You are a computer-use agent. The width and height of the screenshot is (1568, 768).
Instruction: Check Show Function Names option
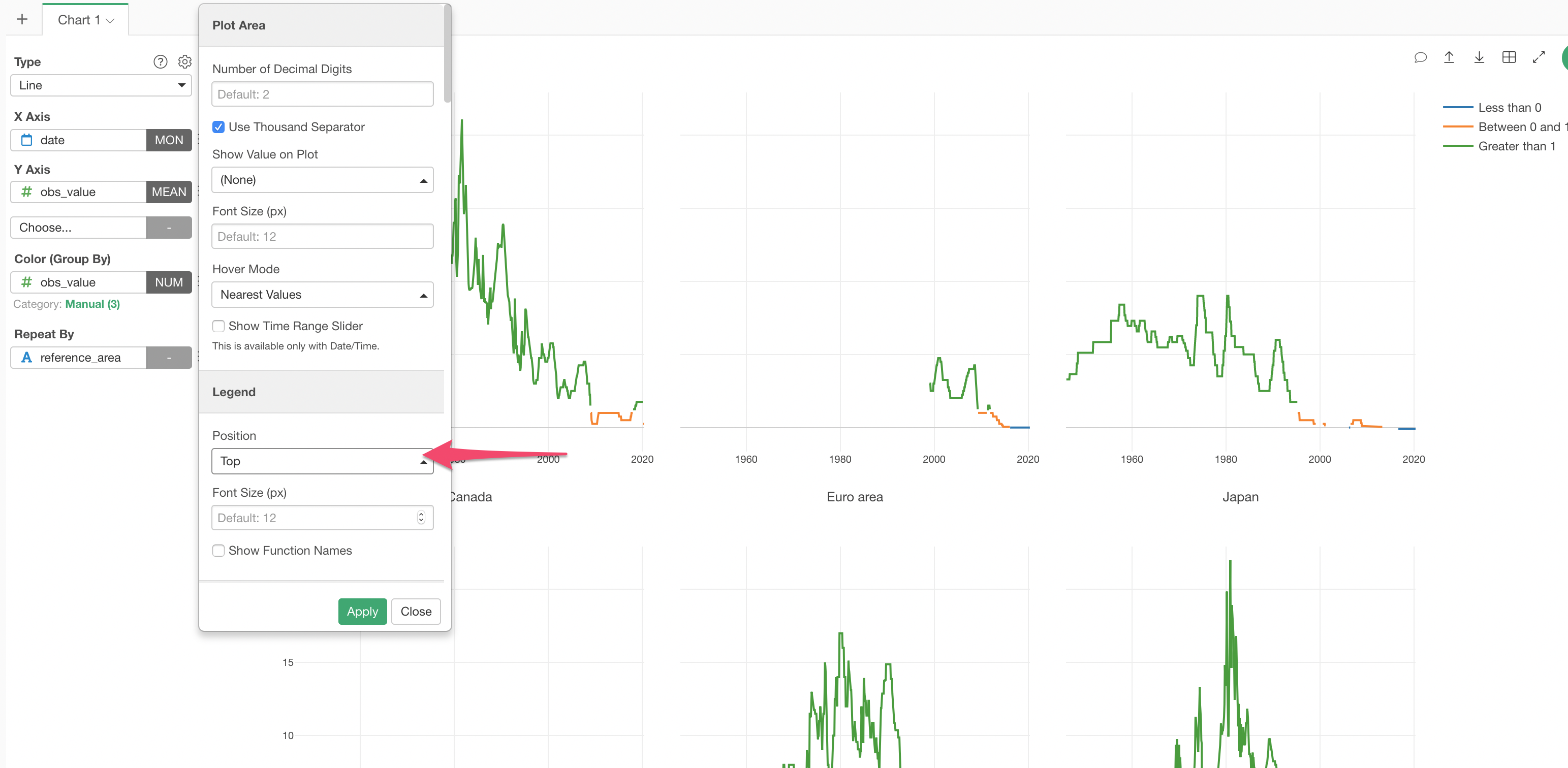pos(218,550)
